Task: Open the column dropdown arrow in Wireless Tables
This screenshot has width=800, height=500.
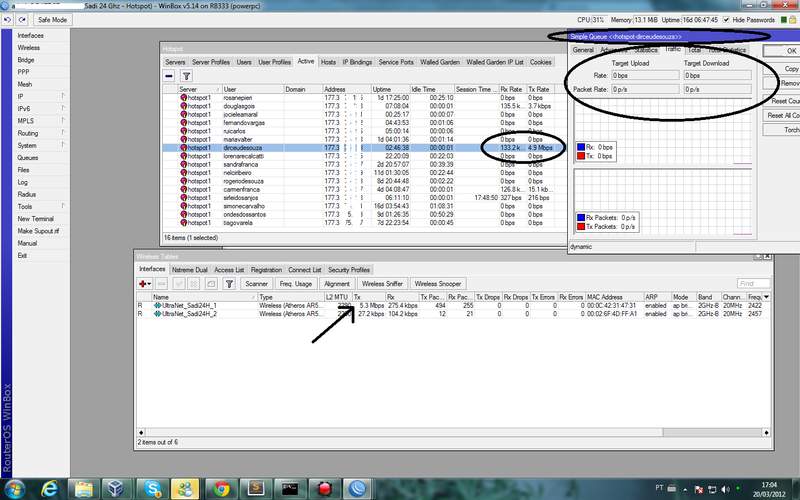Action: [x=766, y=297]
